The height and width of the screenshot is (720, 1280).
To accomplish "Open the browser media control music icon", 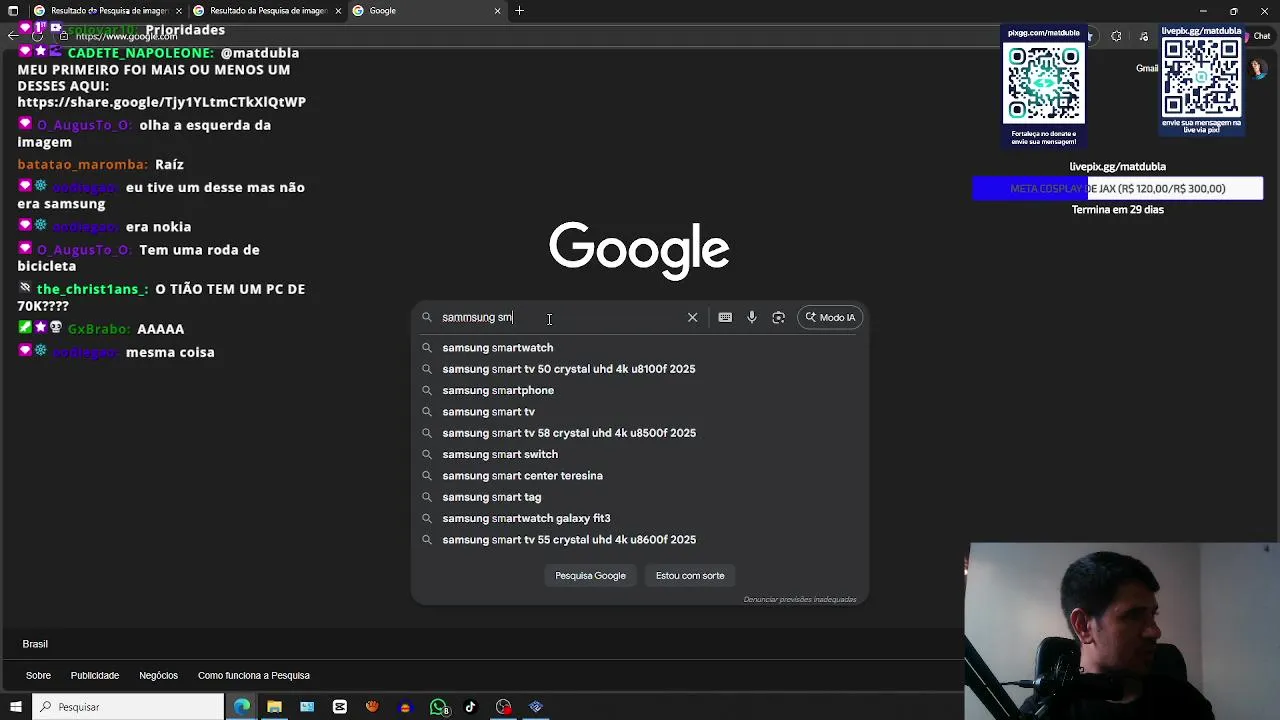I will coord(1144,36).
